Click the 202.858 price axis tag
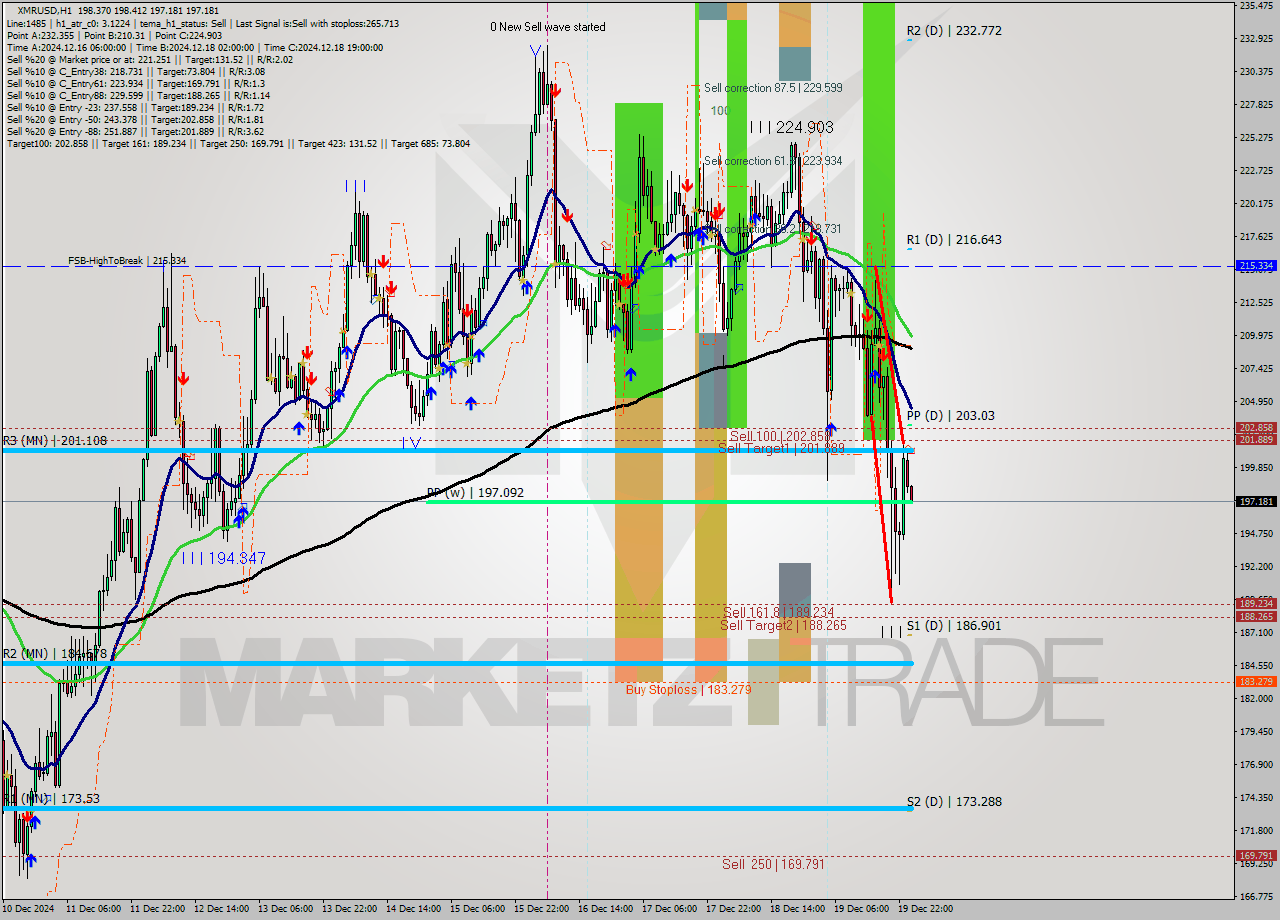 tap(1256, 428)
